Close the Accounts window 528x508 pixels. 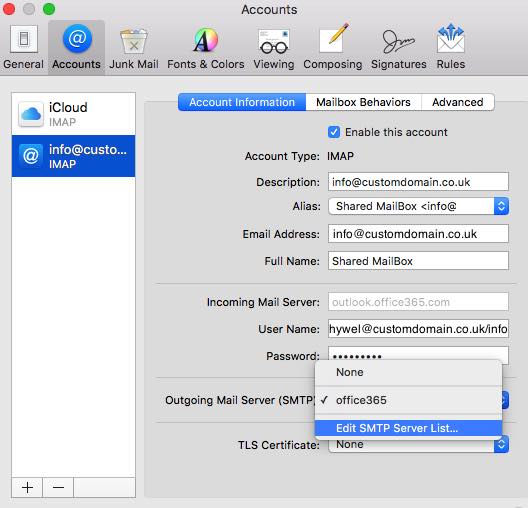pyautogui.click(x=9, y=9)
